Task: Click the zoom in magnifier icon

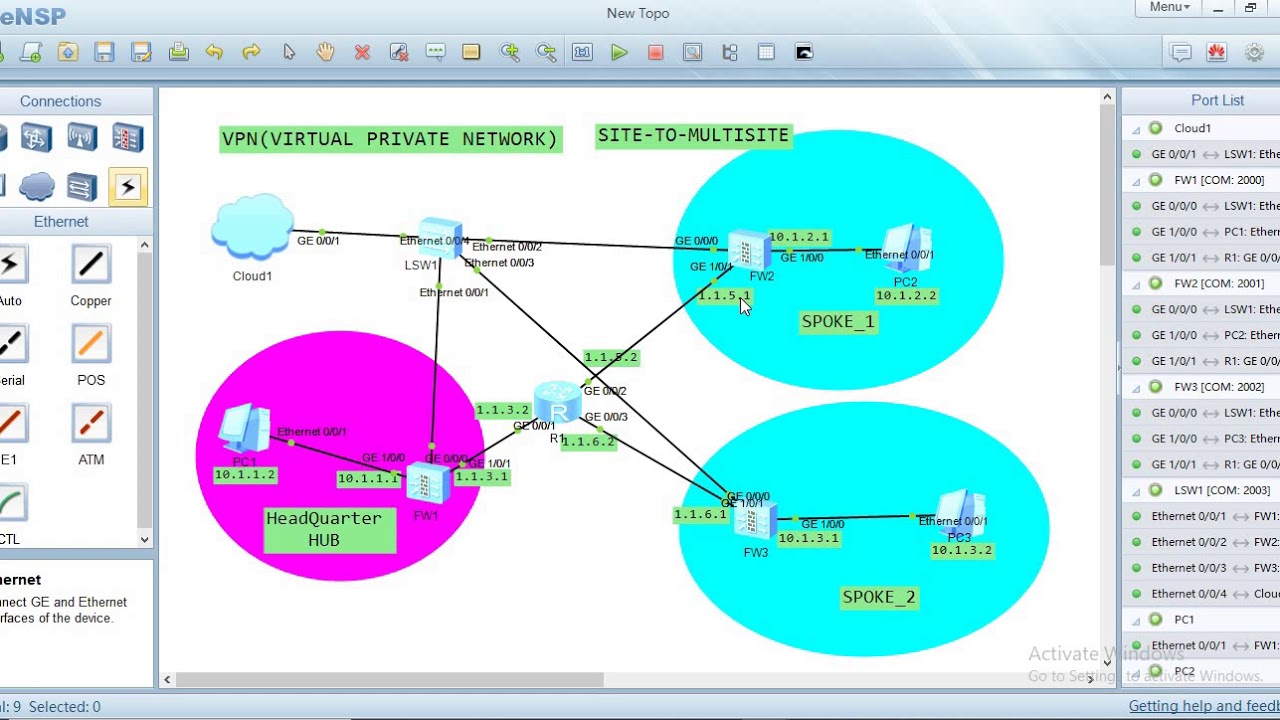Action: click(x=510, y=52)
